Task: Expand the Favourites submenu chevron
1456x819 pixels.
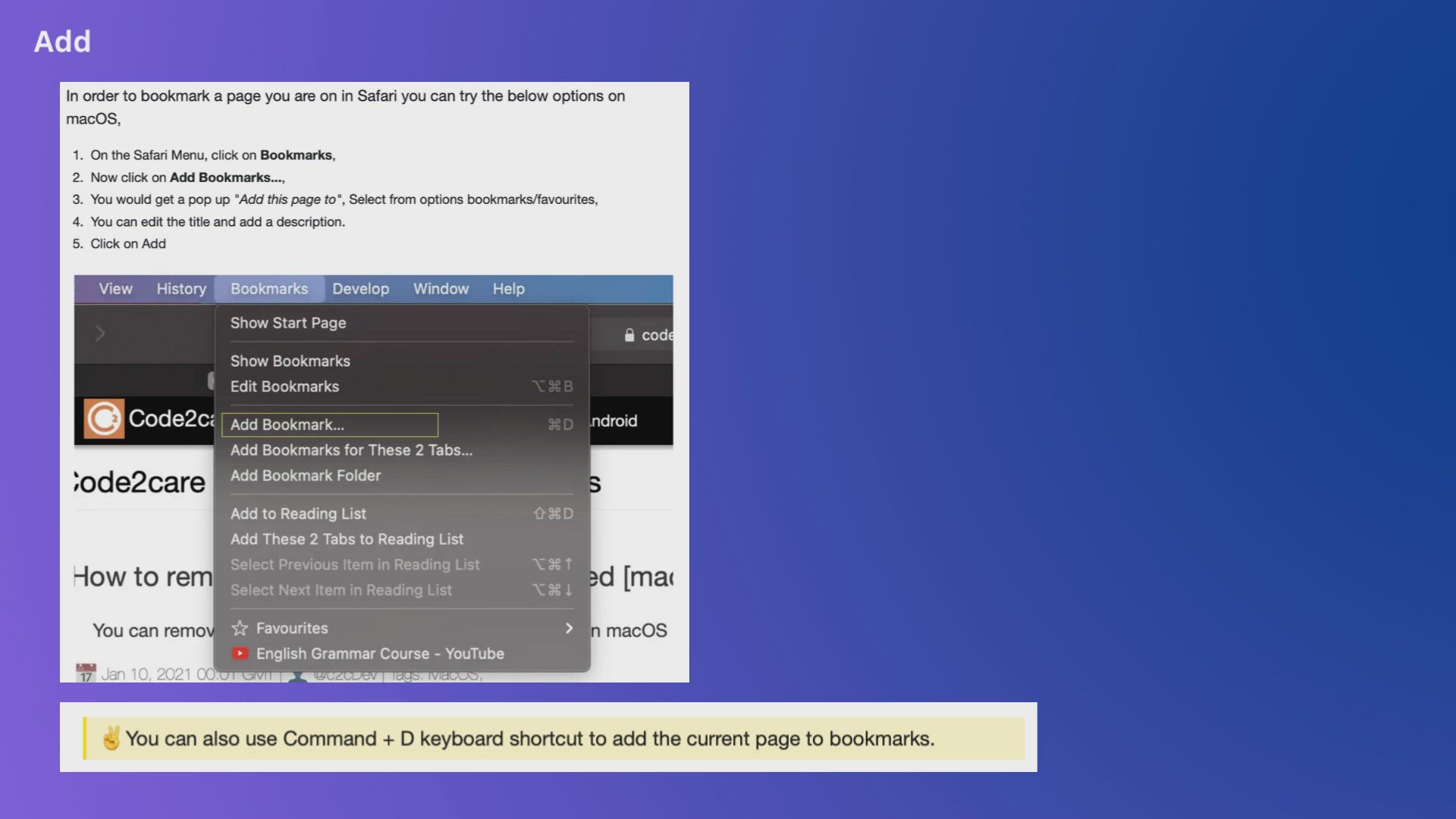Action: (569, 628)
